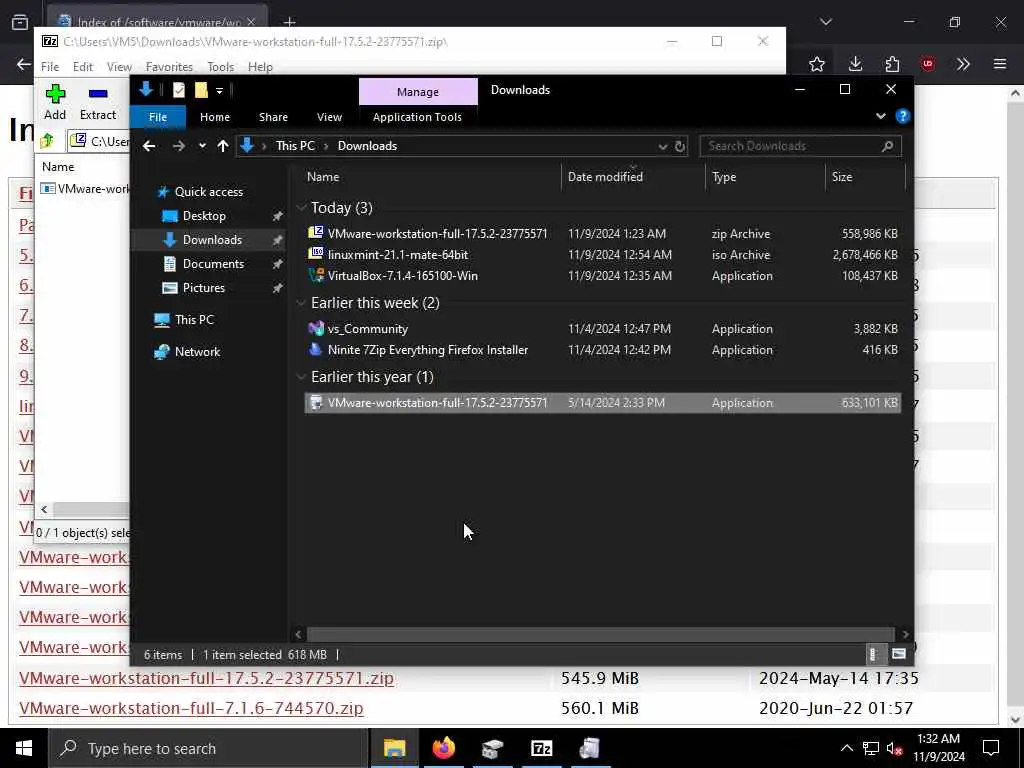Open Help menu in 7-Zip window
The width and height of the screenshot is (1024, 768).
click(260, 67)
